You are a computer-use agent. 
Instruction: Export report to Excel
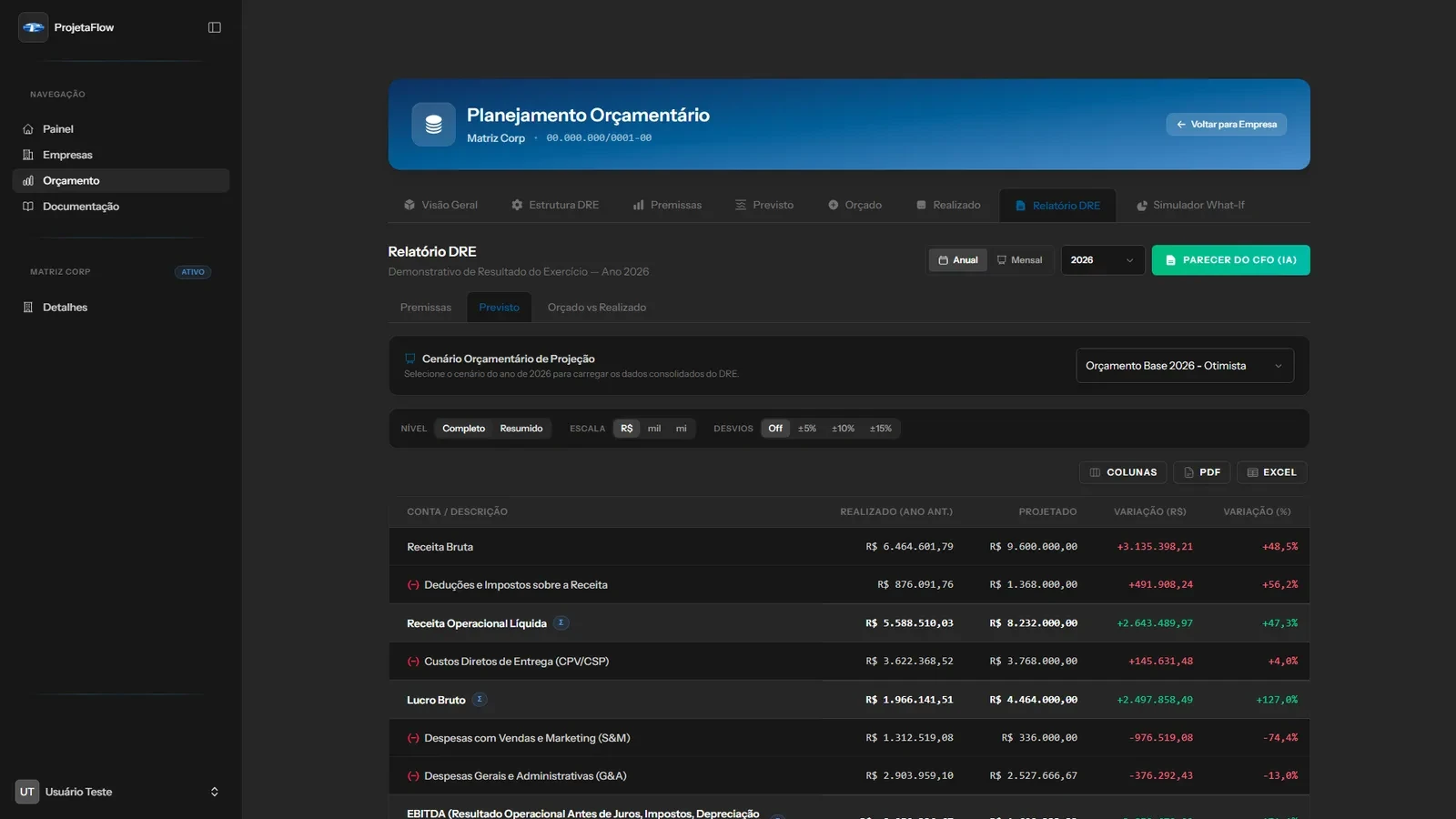click(x=1271, y=472)
